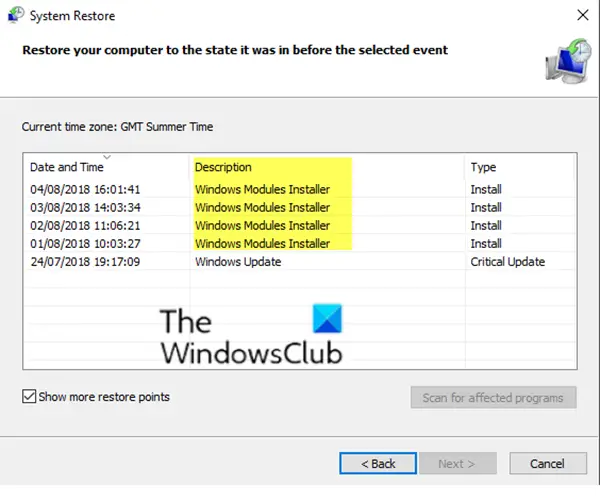Screen dimensions: 600x501
Task: Click the System Restore title bar icon
Action: [16, 15]
